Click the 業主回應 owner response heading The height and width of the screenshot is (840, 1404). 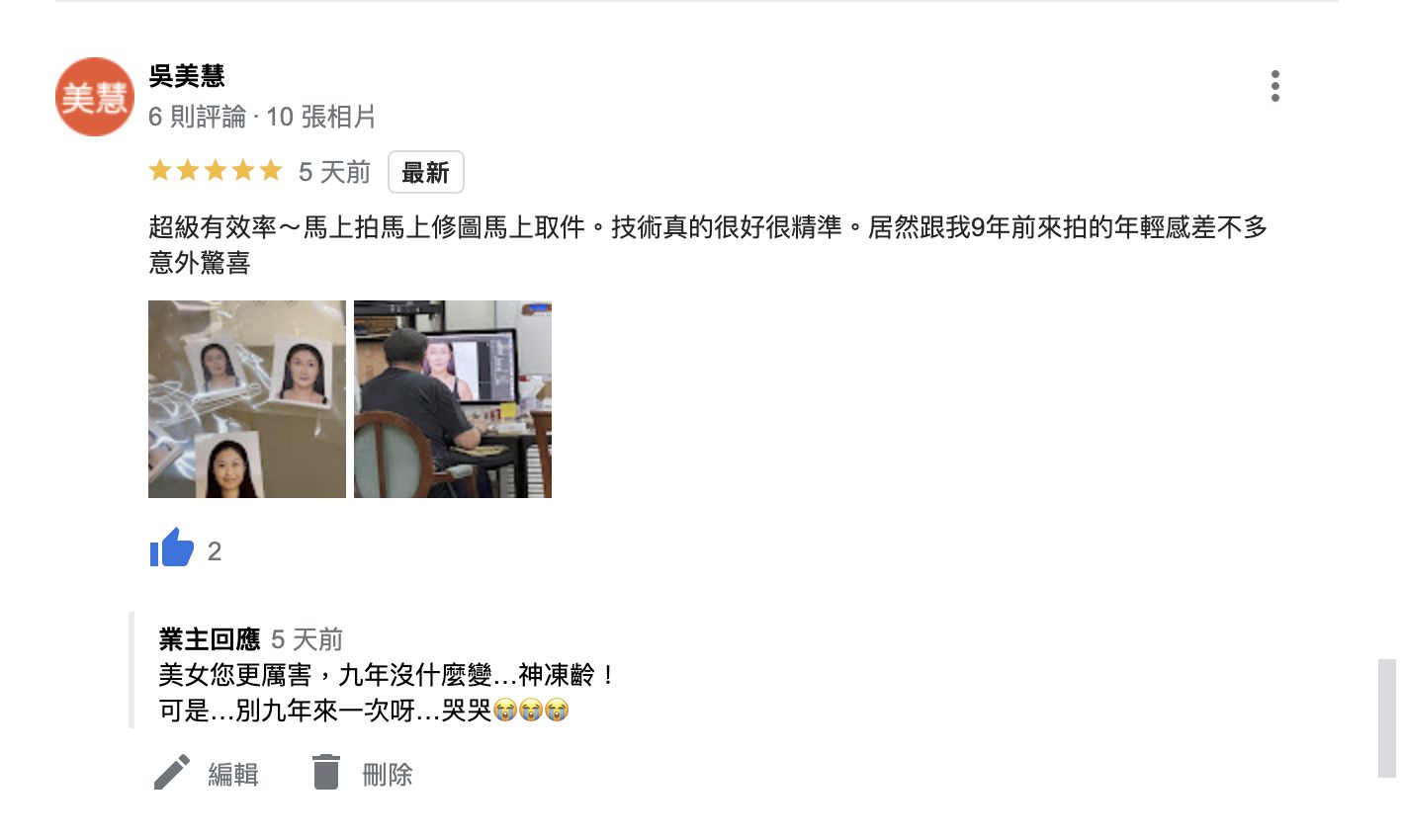coord(210,639)
